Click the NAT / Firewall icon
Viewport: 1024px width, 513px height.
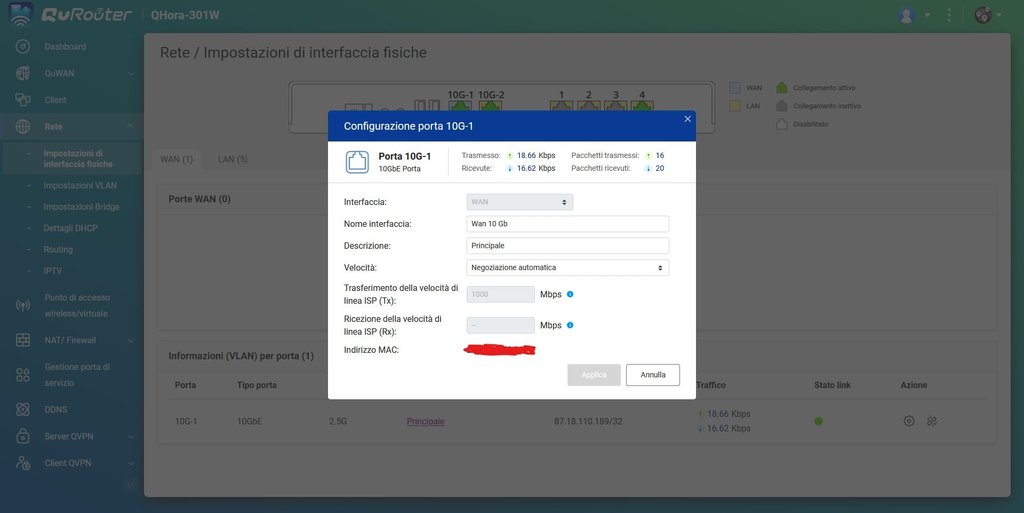pyautogui.click(x=22, y=341)
